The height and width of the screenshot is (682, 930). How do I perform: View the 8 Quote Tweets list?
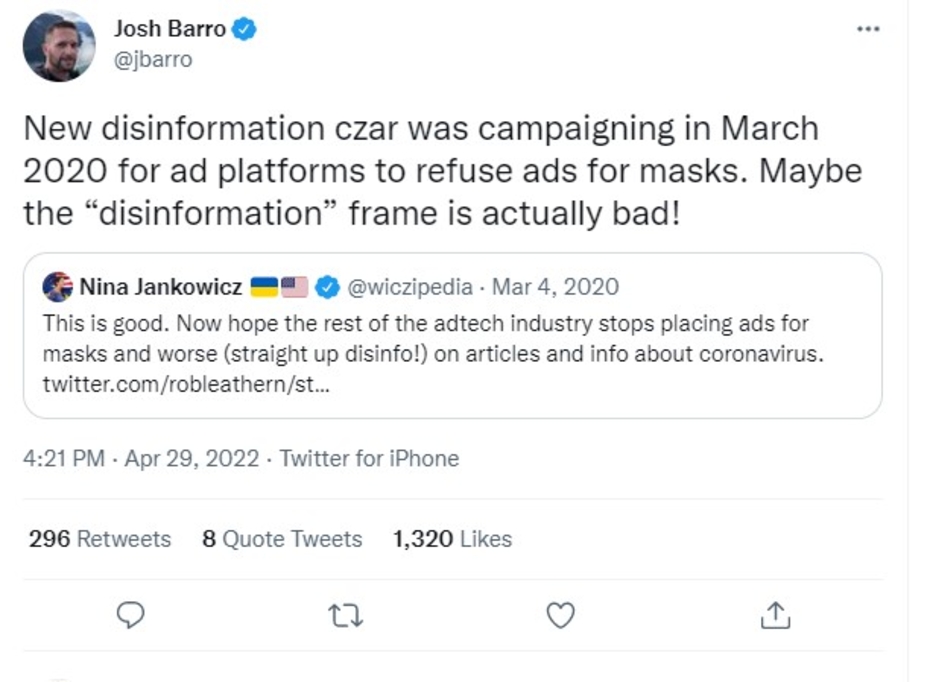[x=282, y=539]
